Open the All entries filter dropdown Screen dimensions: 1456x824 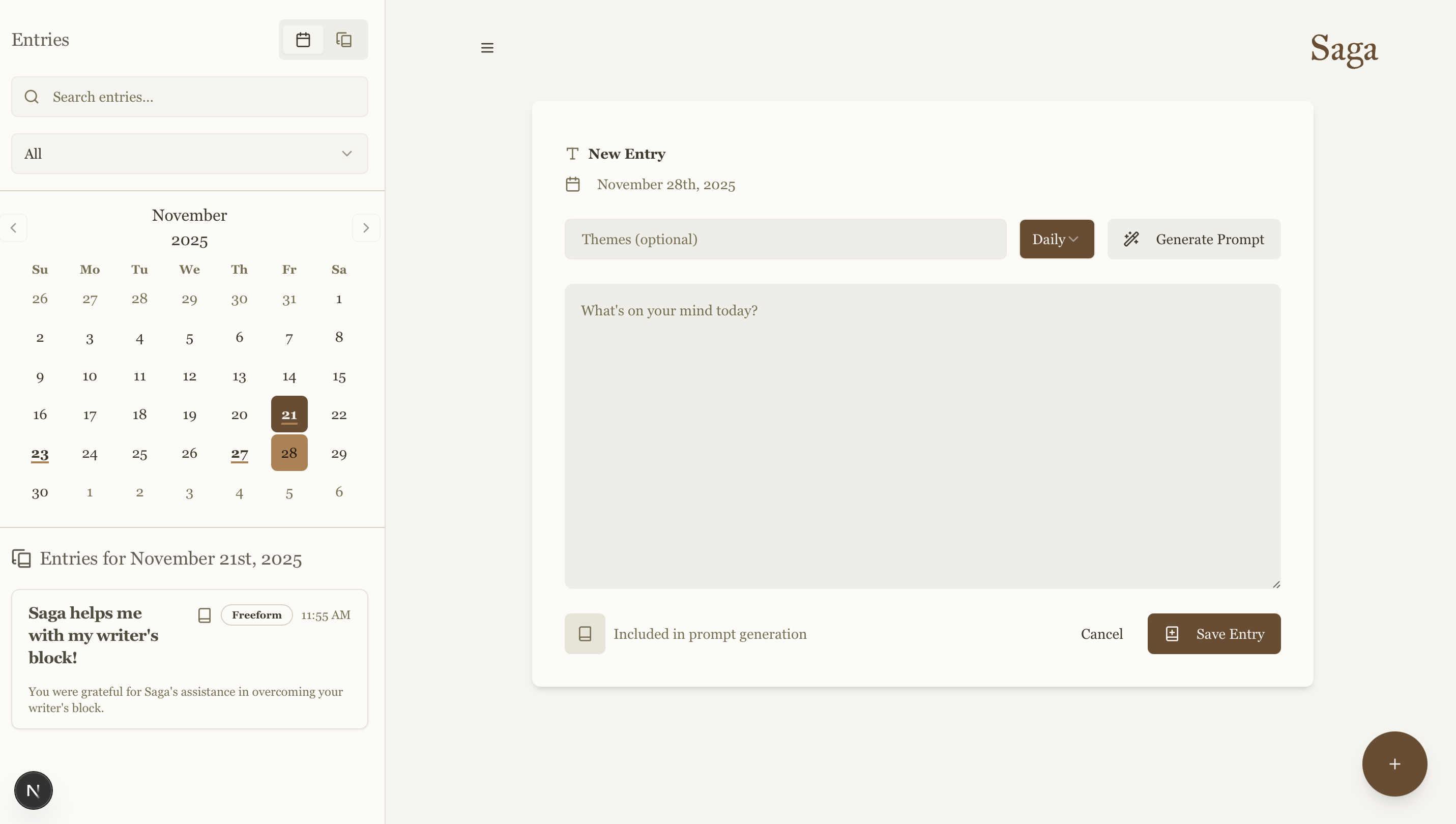point(189,154)
